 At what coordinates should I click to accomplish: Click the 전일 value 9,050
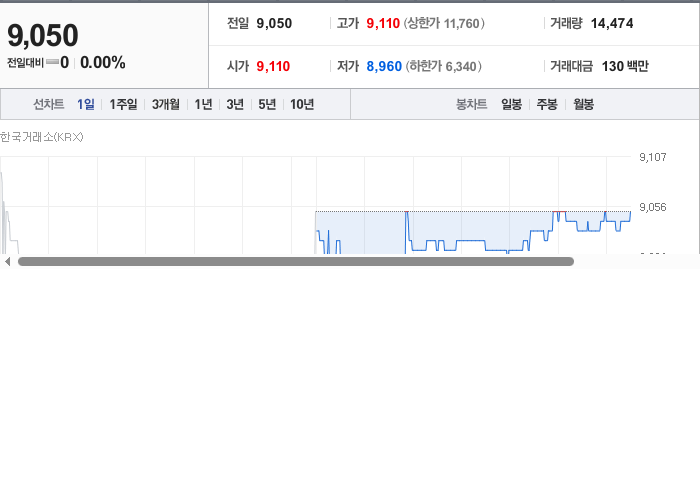coord(274,23)
